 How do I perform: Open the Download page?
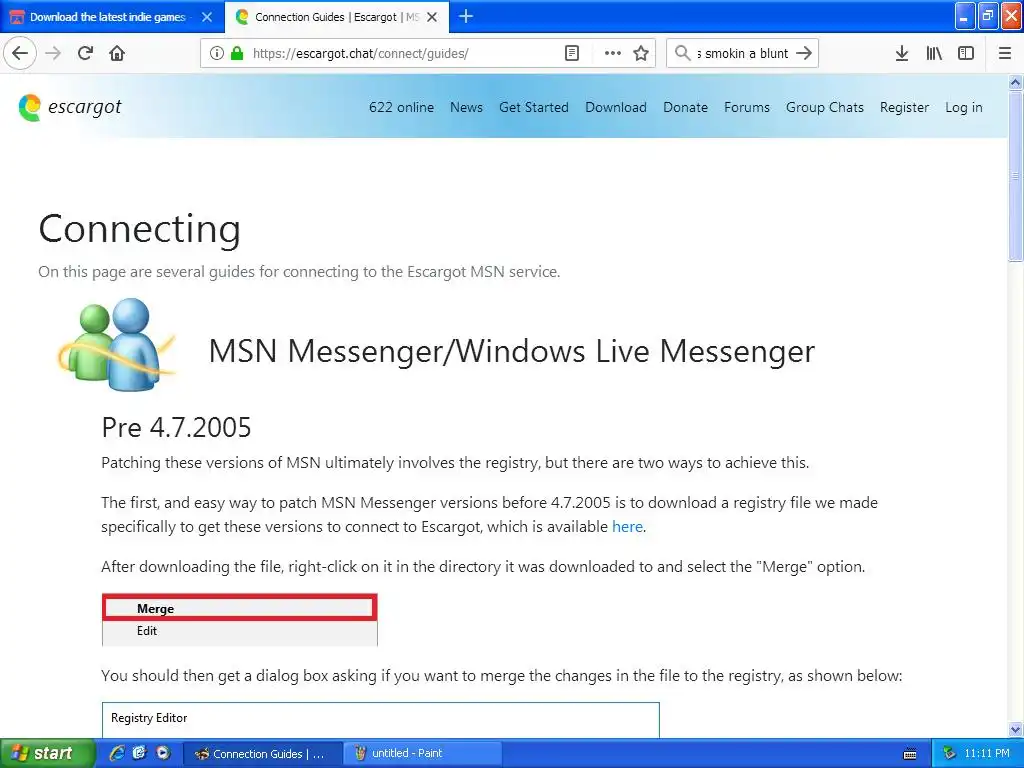pos(616,107)
